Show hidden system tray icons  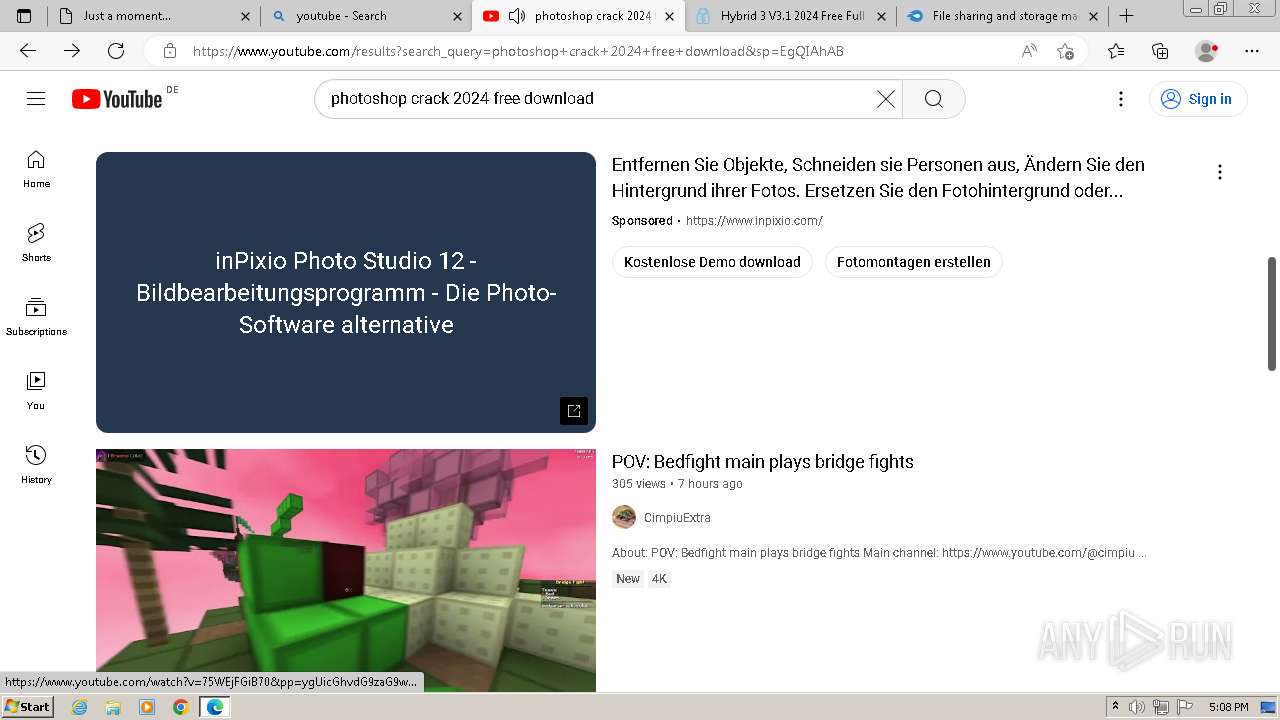point(1115,707)
